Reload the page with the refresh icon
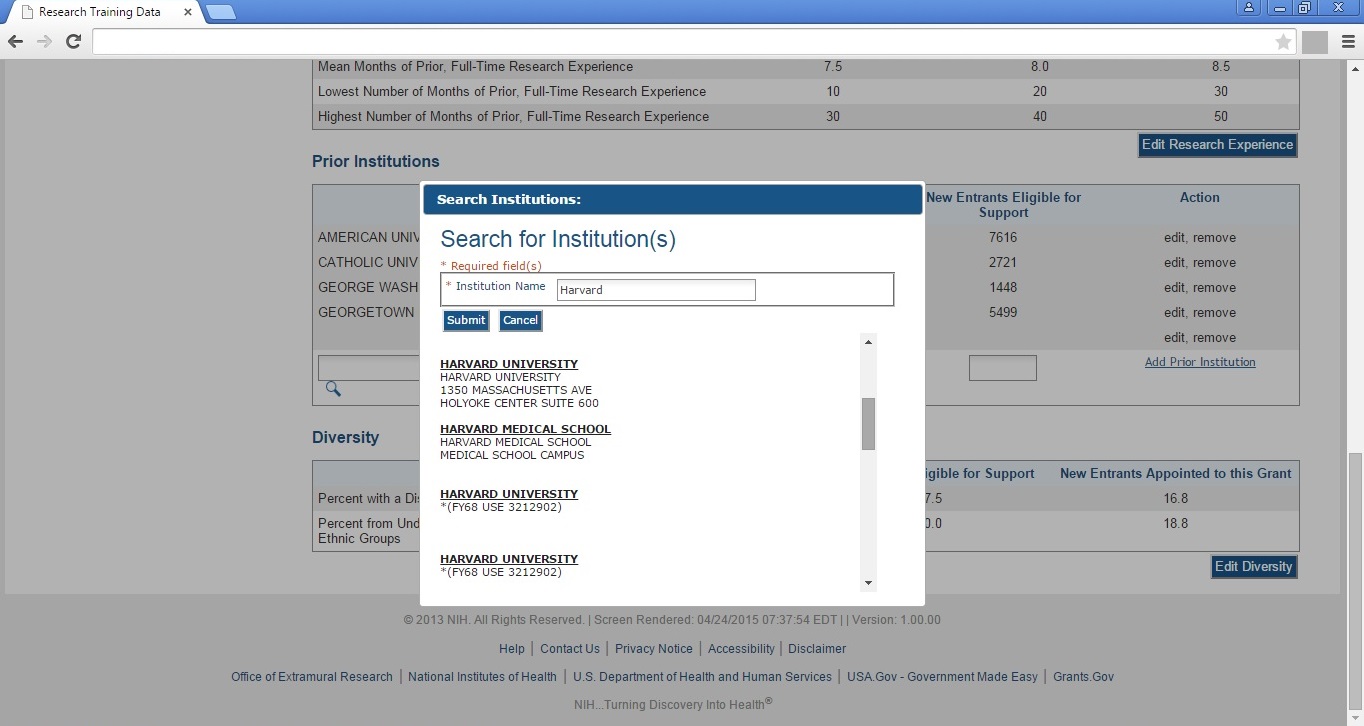The image size is (1364, 726). click(x=73, y=41)
